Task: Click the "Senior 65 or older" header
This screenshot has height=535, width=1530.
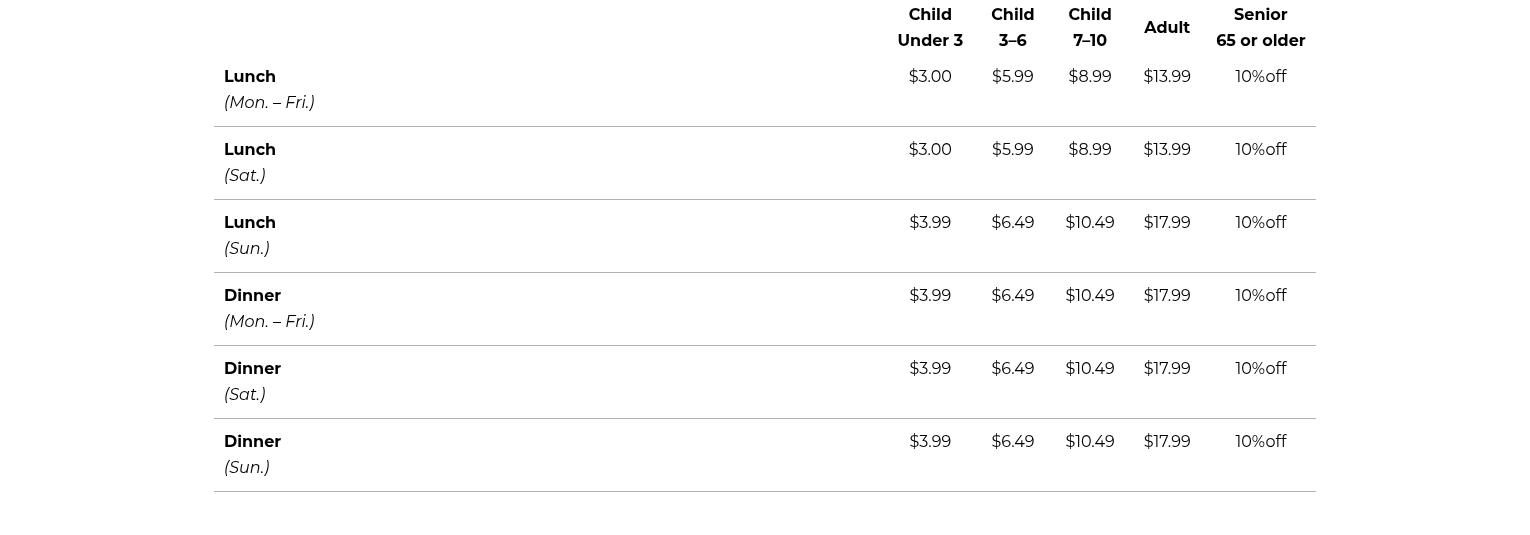Action: pyautogui.click(x=1260, y=28)
